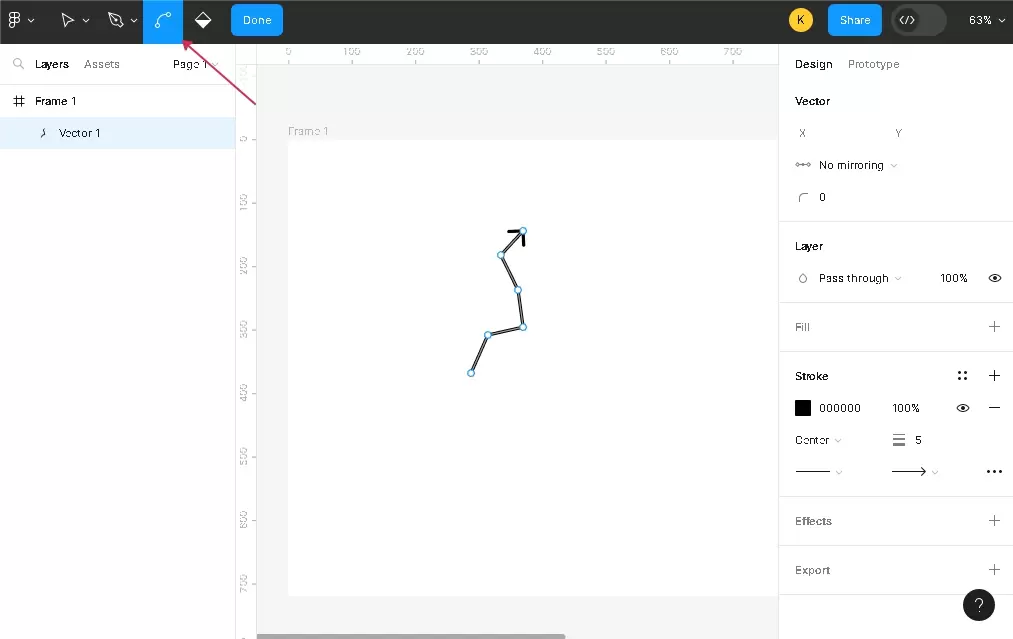Screen dimensions: 1013x639
Task: Switch to the Prototype tab
Action: click(873, 64)
